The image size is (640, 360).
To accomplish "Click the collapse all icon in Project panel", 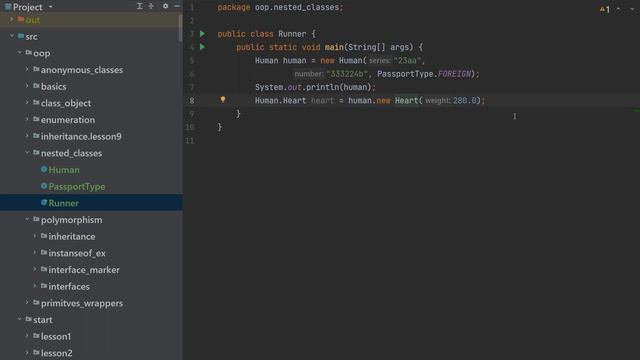I will coord(151,6).
